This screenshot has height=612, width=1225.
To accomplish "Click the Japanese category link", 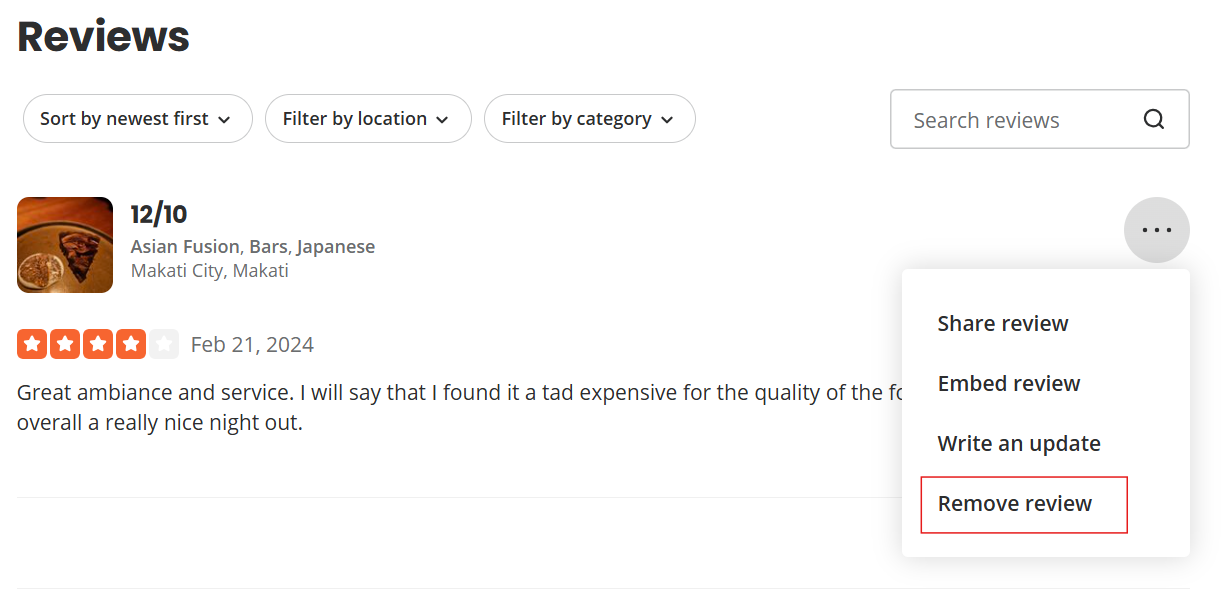I will pos(336,247).
